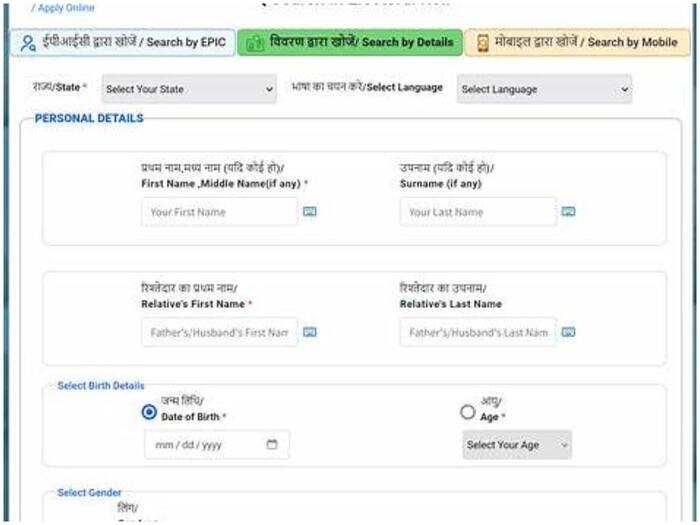This screenshot has height=525, width=700.
Task: Open calendar picker in Date of Birth field
Action: [272, 444]
